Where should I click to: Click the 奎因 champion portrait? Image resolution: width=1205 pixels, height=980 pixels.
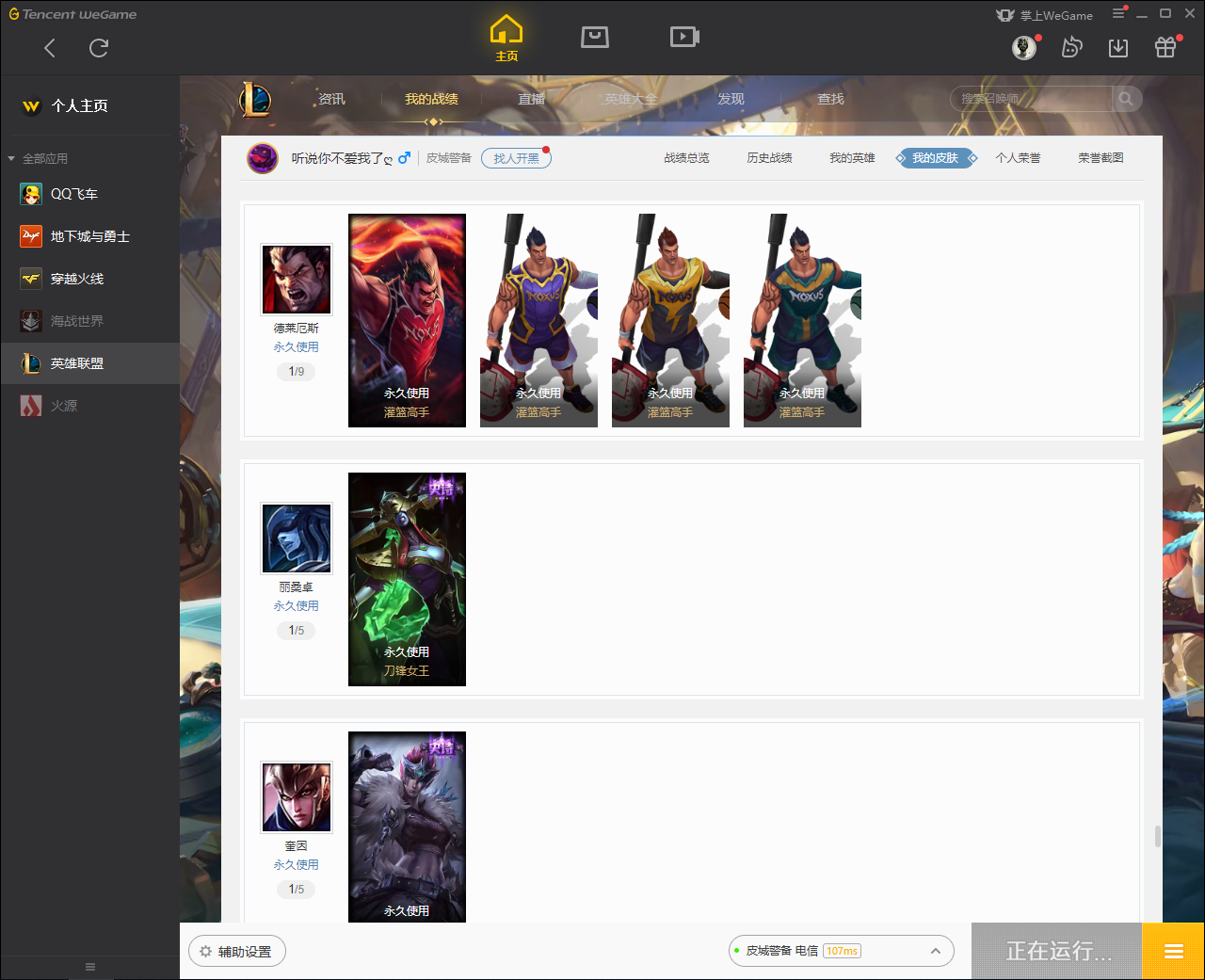click(297, 797)
